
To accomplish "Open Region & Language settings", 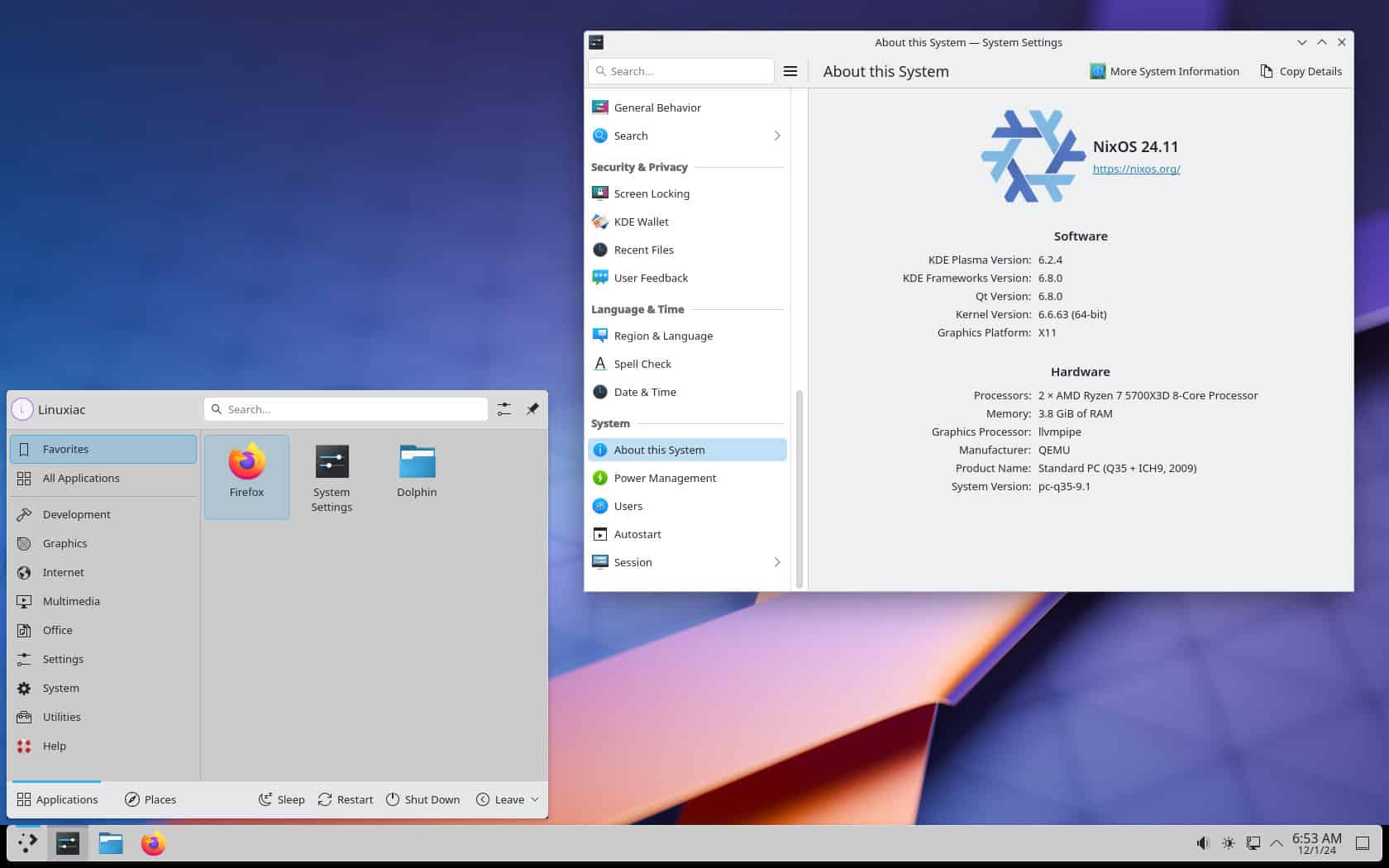I will coord(663,336).
